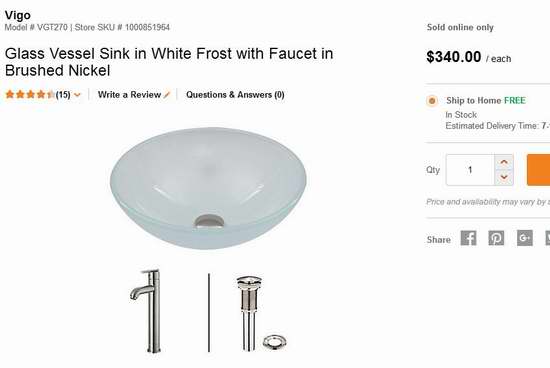Image resolution: width=550 pixels, height=368 pixels.
Task: Select the Ship to Home radio button
Action: [432, 101]
